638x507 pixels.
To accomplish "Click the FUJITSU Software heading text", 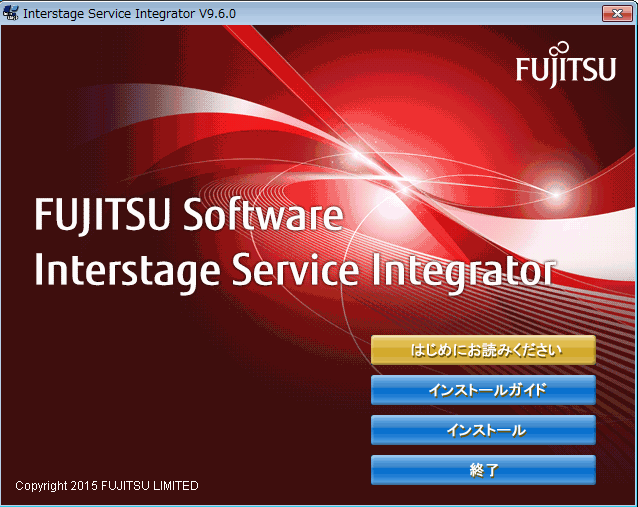I will pos(189,215).
